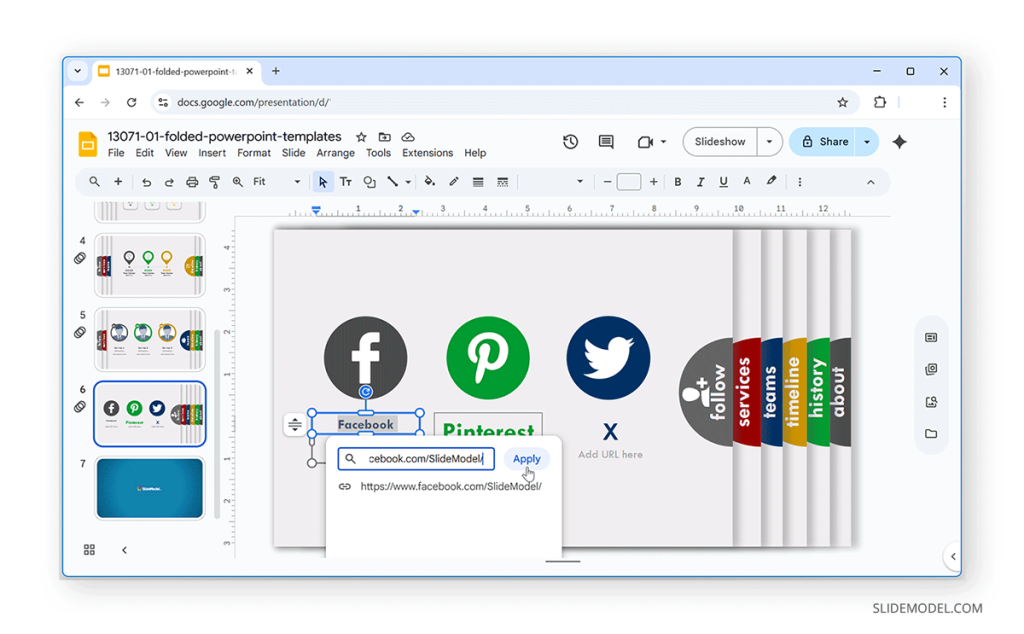
Task: Toggle bold formatting
Action: coord(677,182)
